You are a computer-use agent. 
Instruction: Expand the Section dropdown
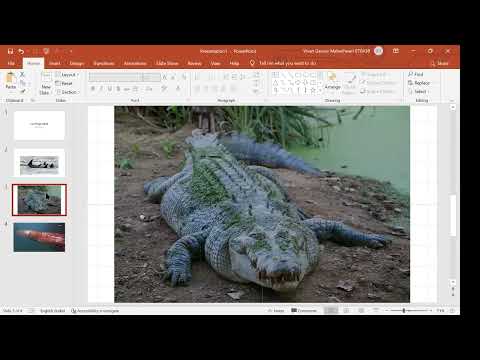[x=67, y=92]
